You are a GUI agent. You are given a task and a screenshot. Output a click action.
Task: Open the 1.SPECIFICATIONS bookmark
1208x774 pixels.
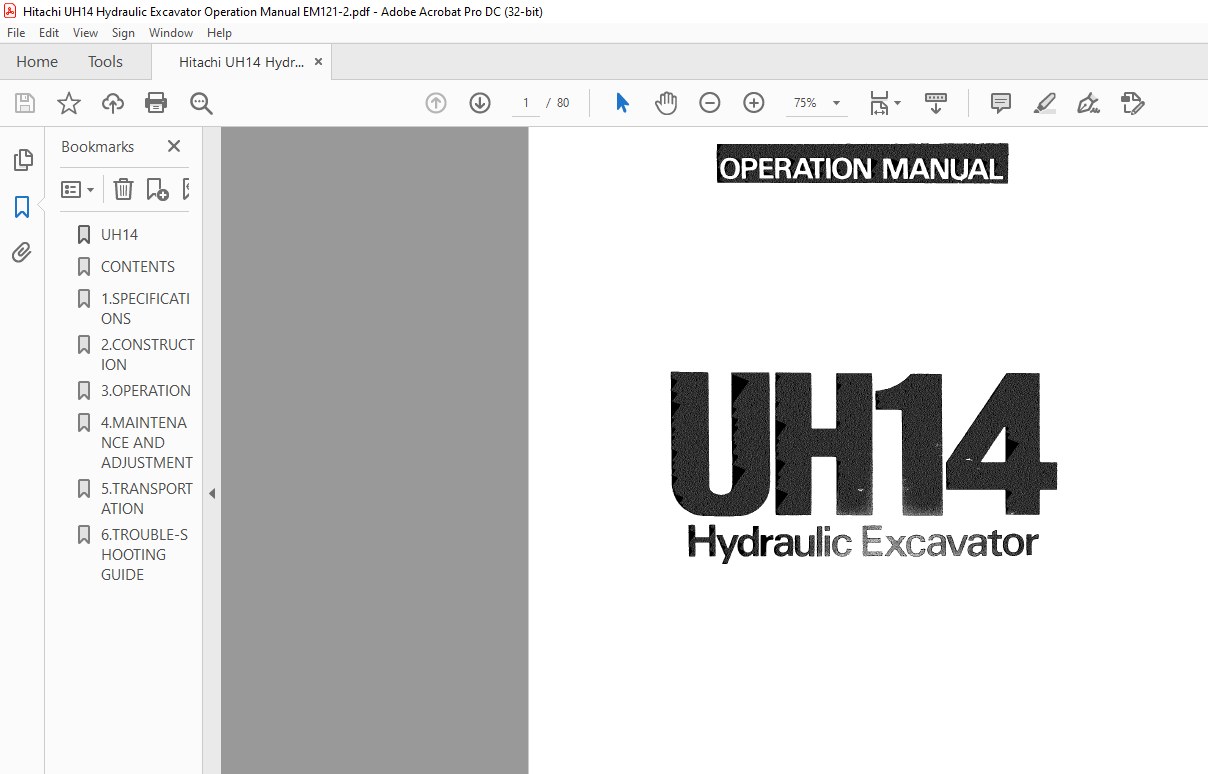click(x=145, y=309)
